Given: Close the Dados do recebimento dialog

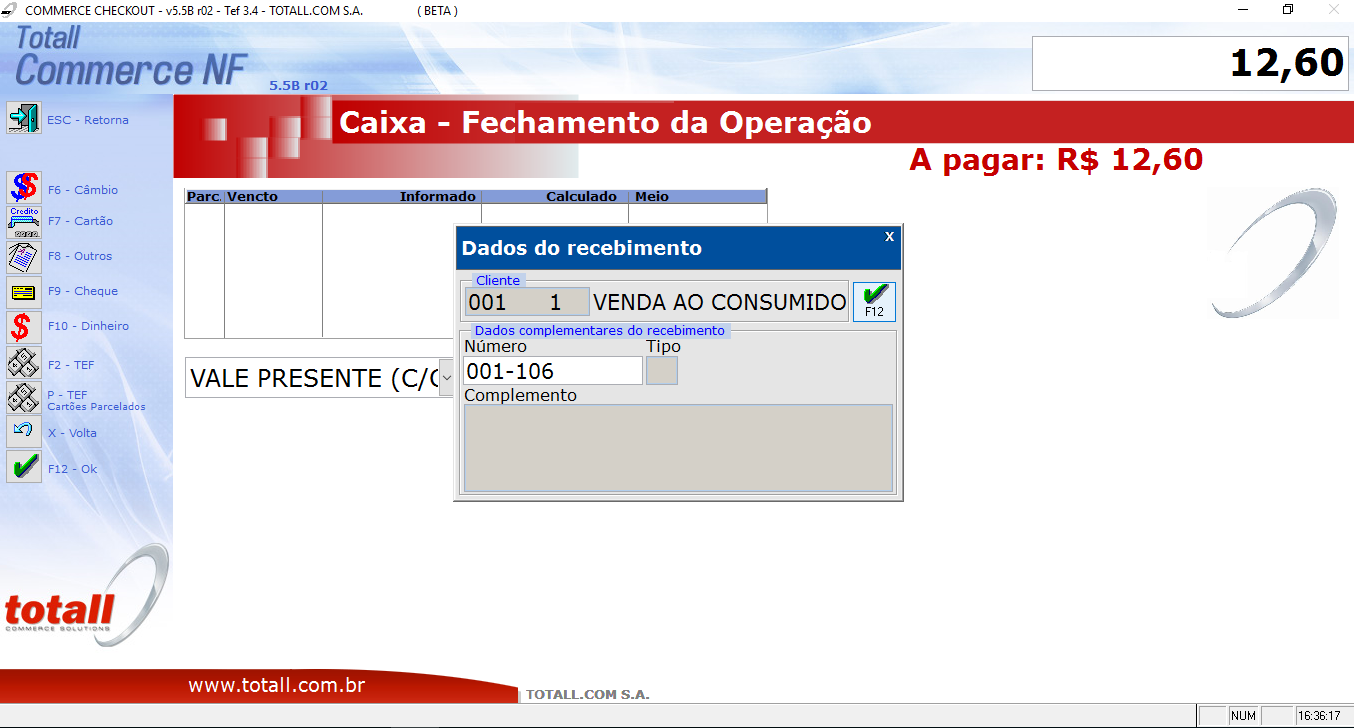Looking at the screenshot, I should click(889, 236).
